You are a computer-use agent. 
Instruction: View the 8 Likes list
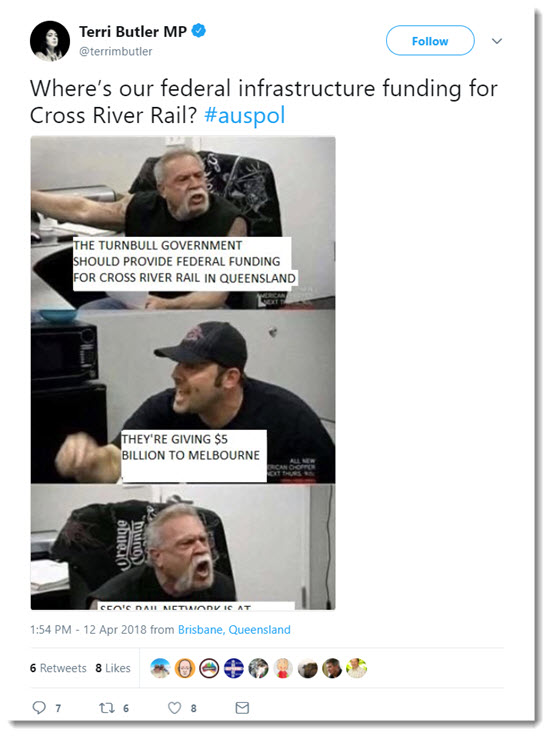click(113, 668)
